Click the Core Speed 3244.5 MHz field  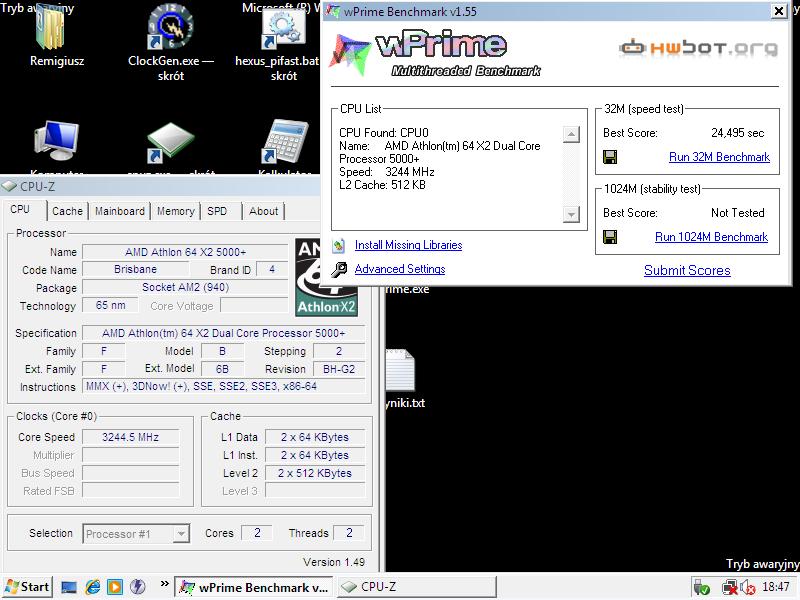click(x=131, y=437)
